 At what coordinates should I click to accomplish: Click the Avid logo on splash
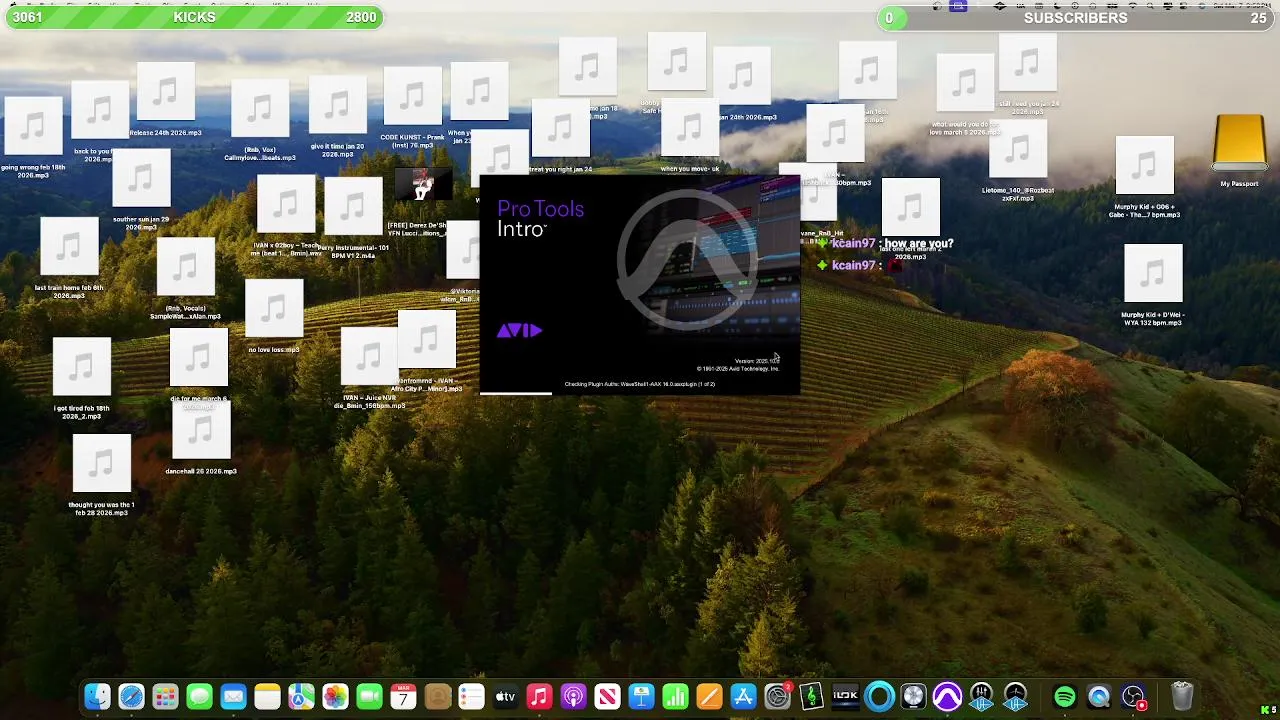pos(519,330)
